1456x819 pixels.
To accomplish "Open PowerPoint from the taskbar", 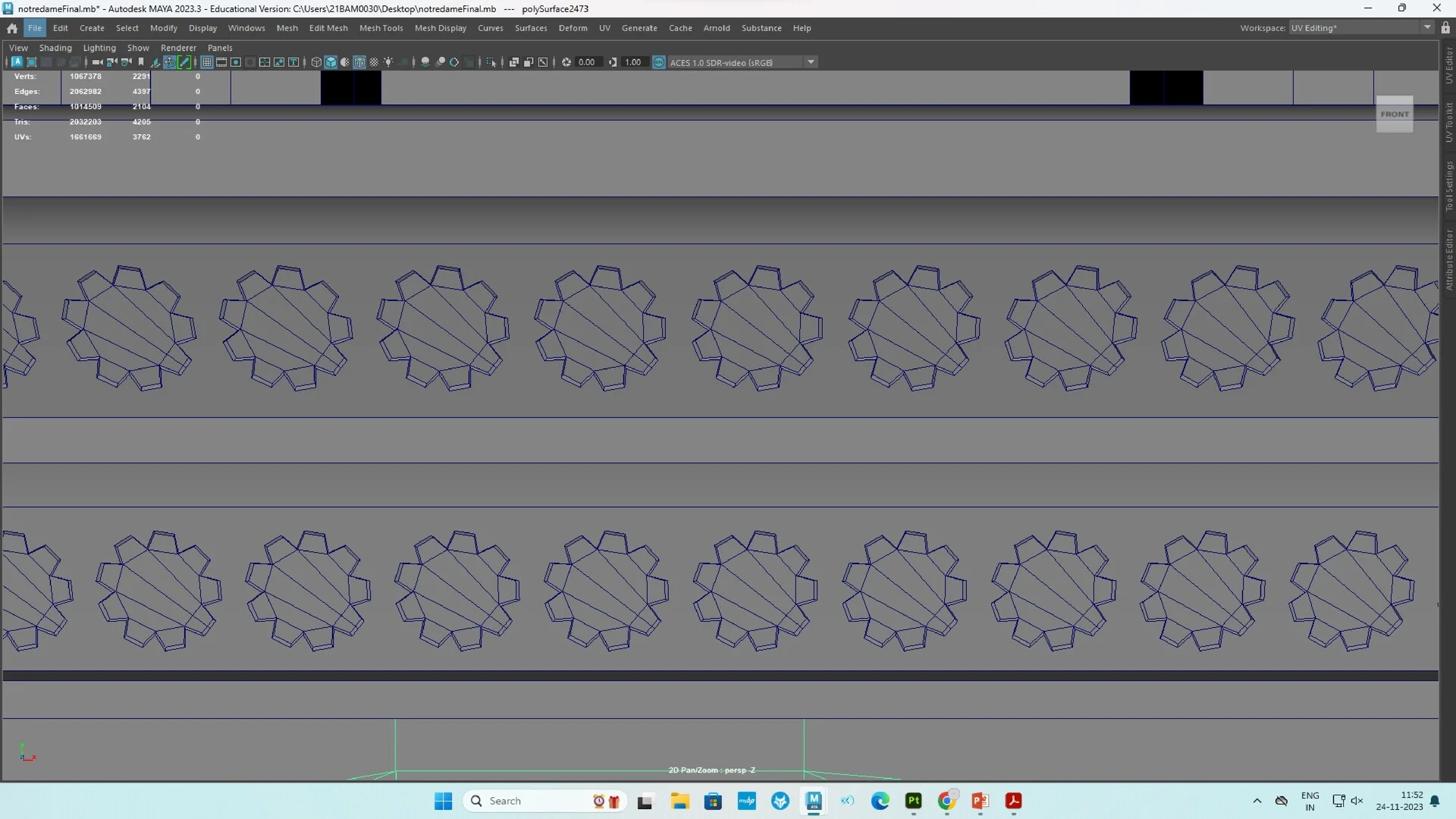I will point(981,801).
